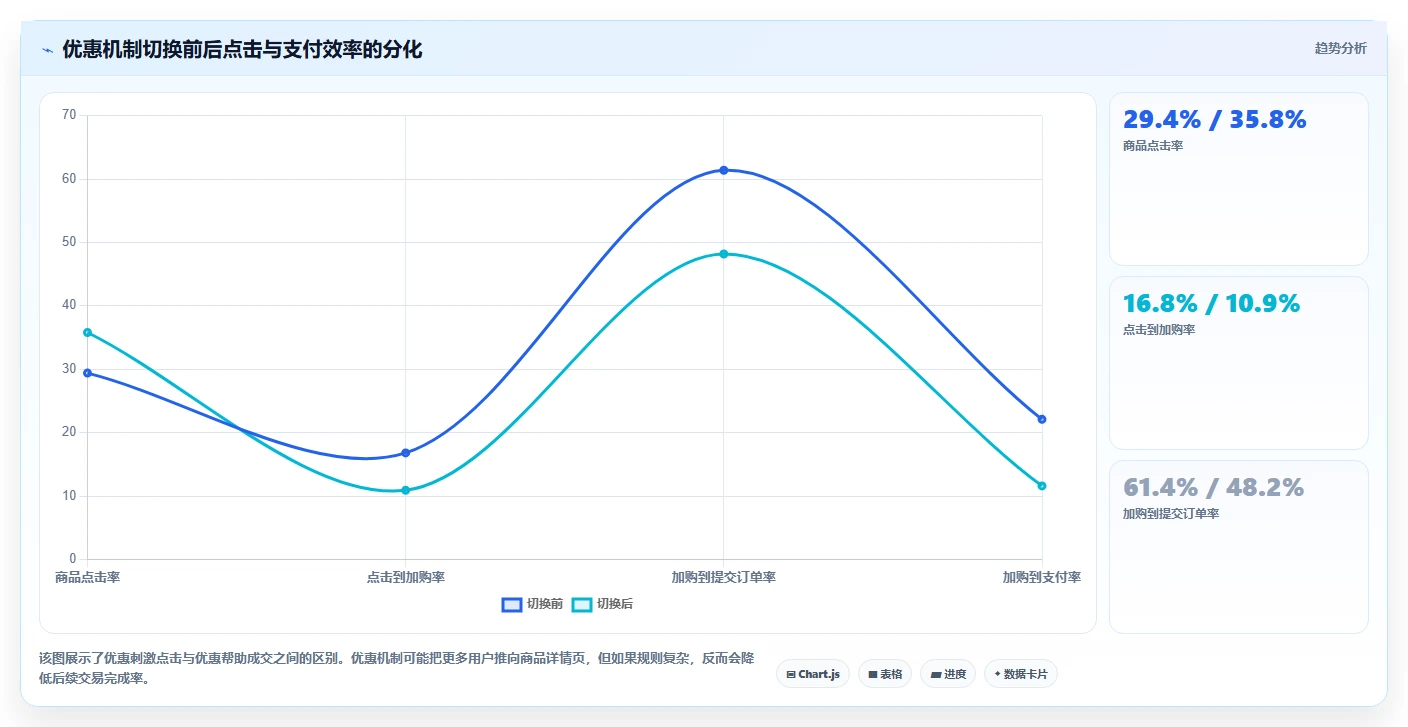Click the 加购到提交订单率 caption in the stat card
Screen dimensions: 1408x727
coord(1171,514)
